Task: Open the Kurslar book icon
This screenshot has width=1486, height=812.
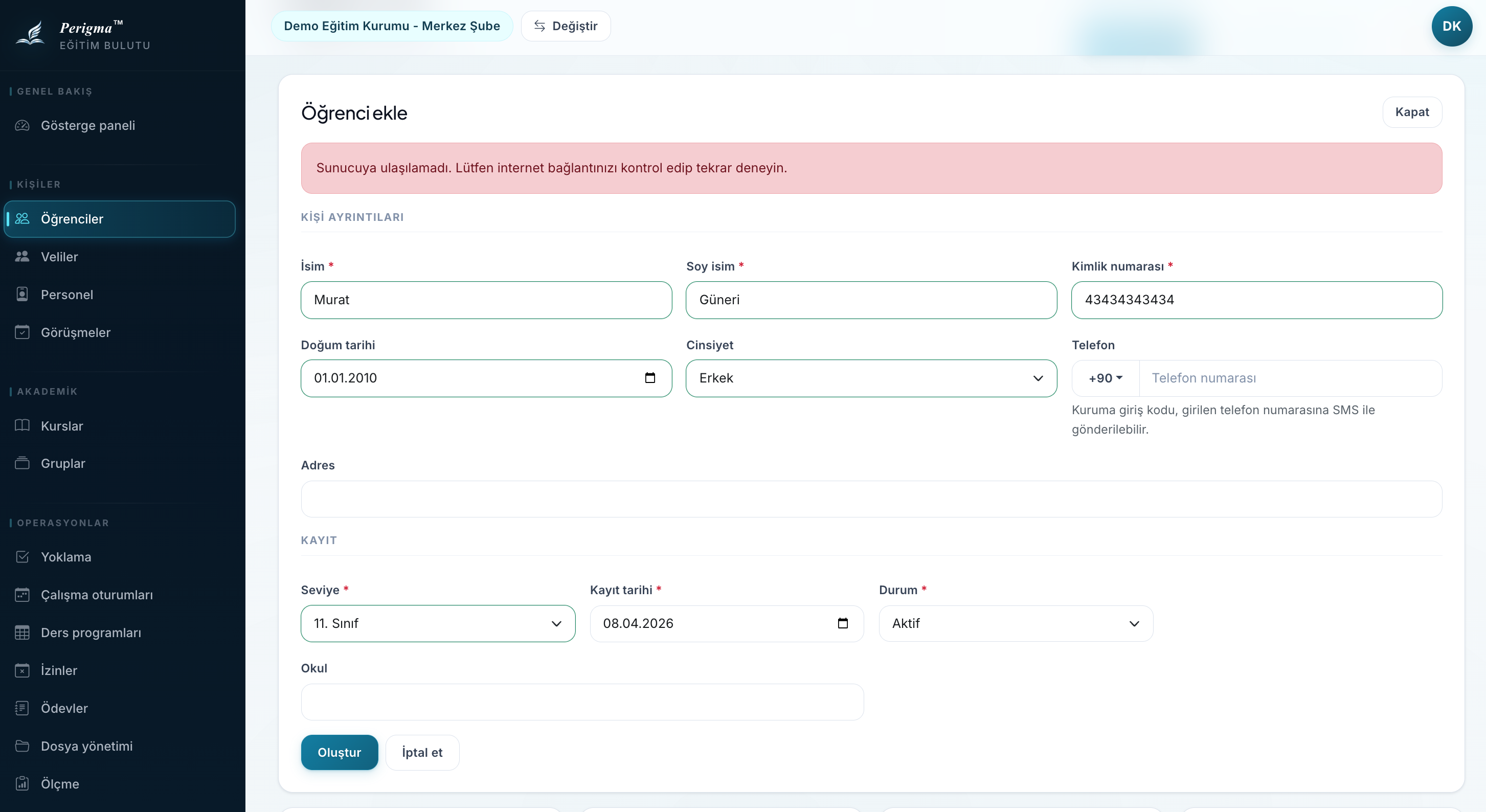Action: pyautogui.click(x=22, y=425)
